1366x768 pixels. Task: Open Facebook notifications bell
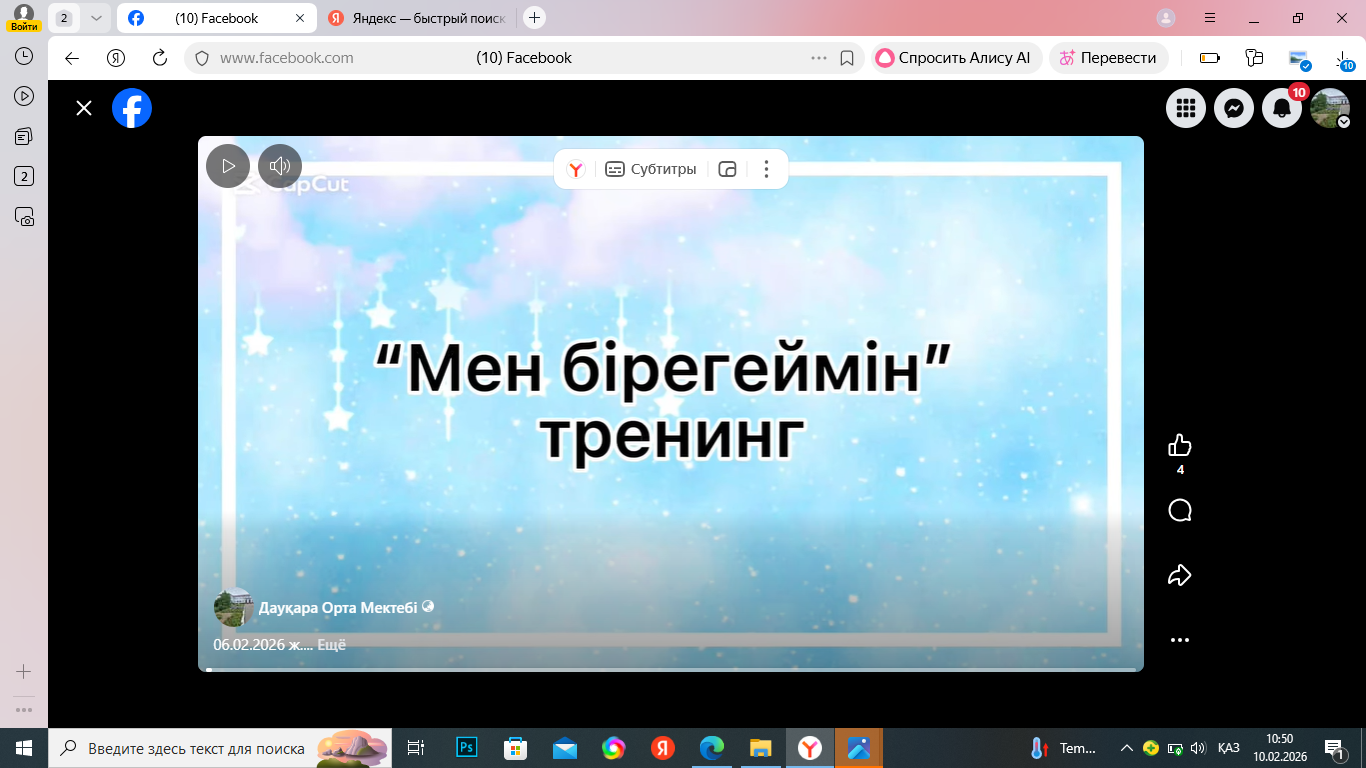click(x=1282, y=108)
